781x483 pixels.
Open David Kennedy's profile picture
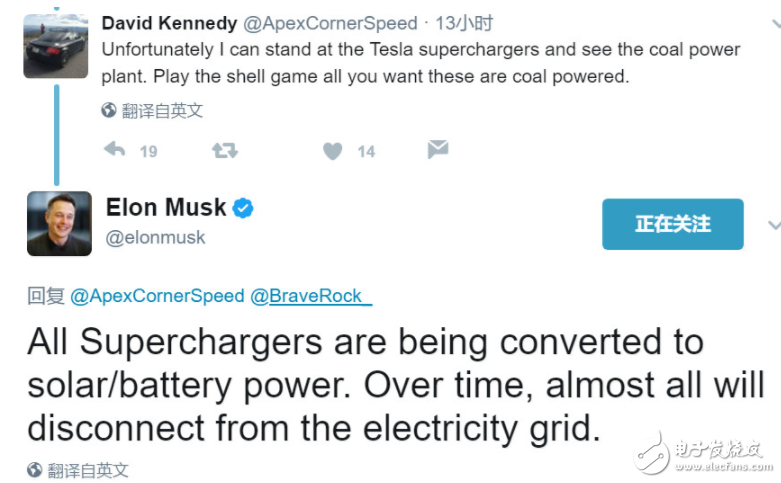pyautogui.click(x=56, y=46)
